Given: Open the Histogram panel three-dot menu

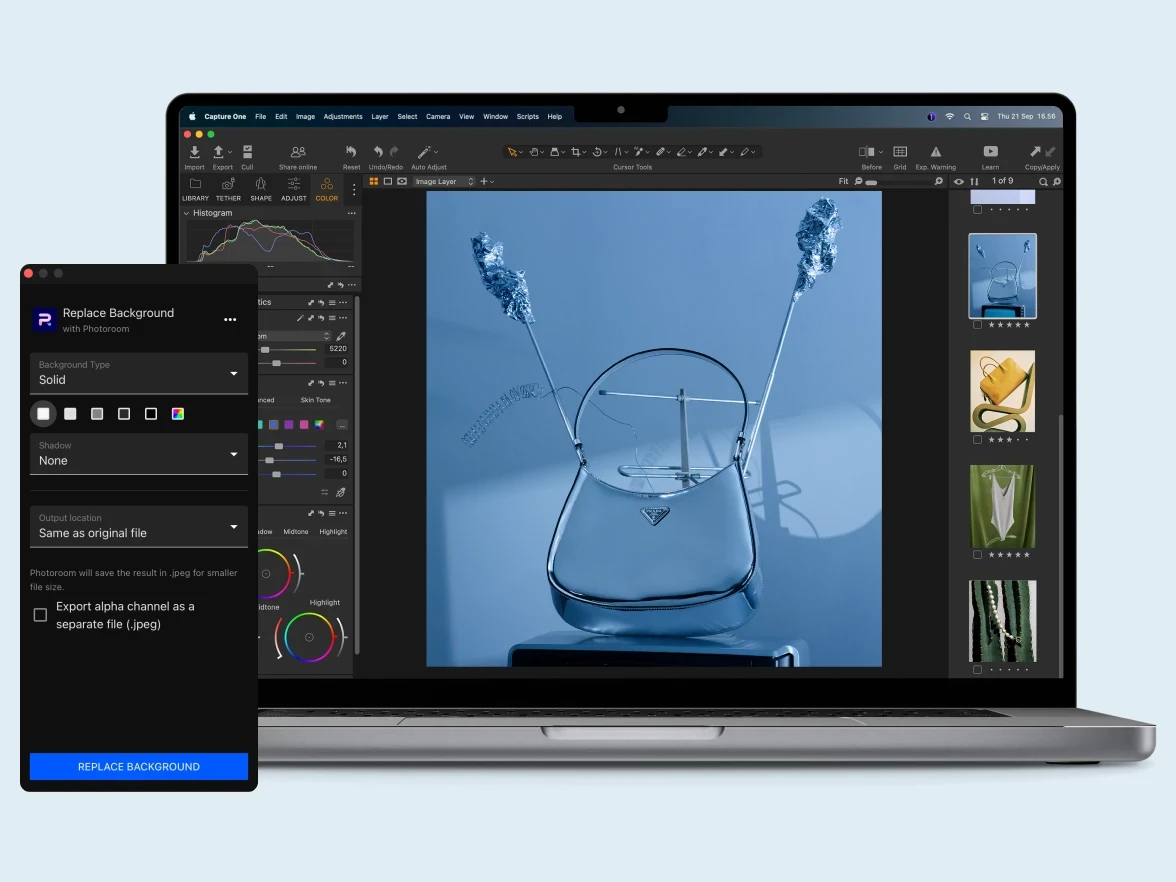Looking at the screenshot, I should 351,213.
